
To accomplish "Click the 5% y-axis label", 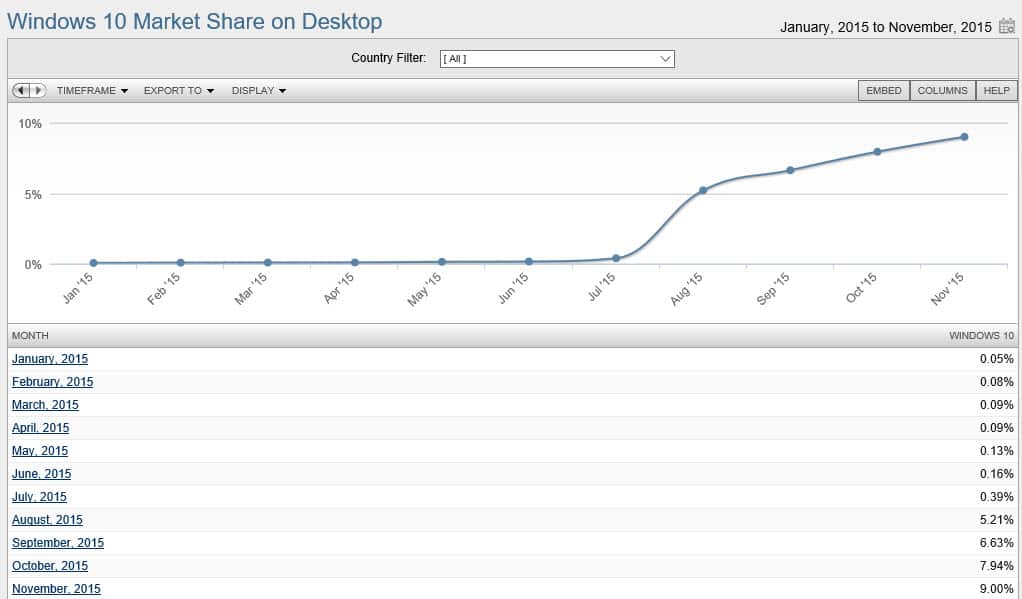I will pos(33,195).
